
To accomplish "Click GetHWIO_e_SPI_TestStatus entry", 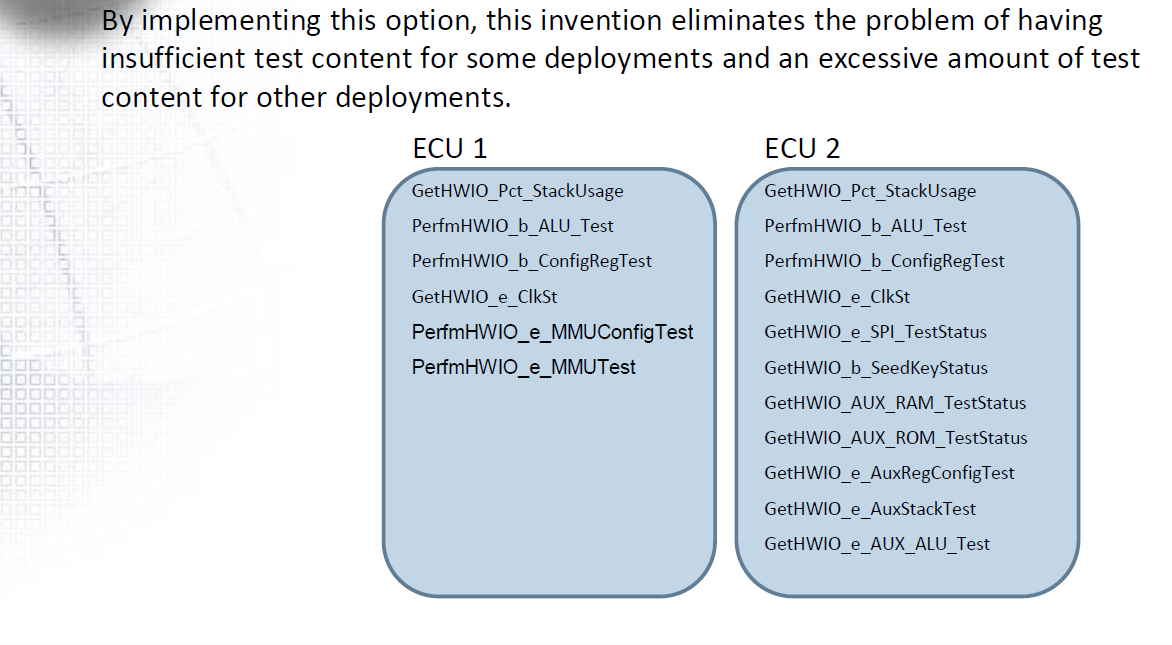I will 875,332.
